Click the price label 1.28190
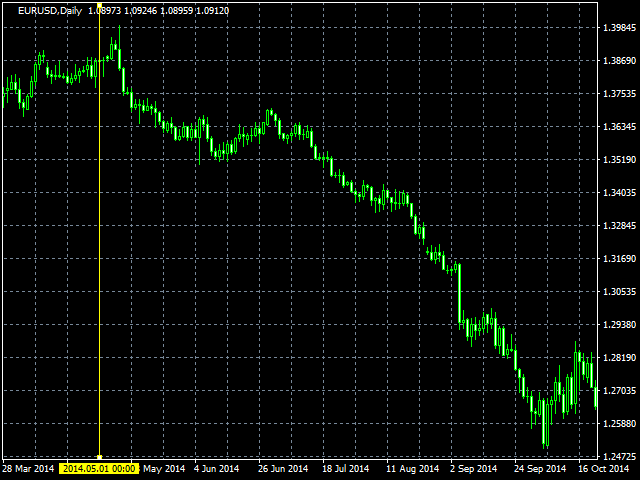The height and width of the screenshot is (480, 640). (x=619, y=358)
